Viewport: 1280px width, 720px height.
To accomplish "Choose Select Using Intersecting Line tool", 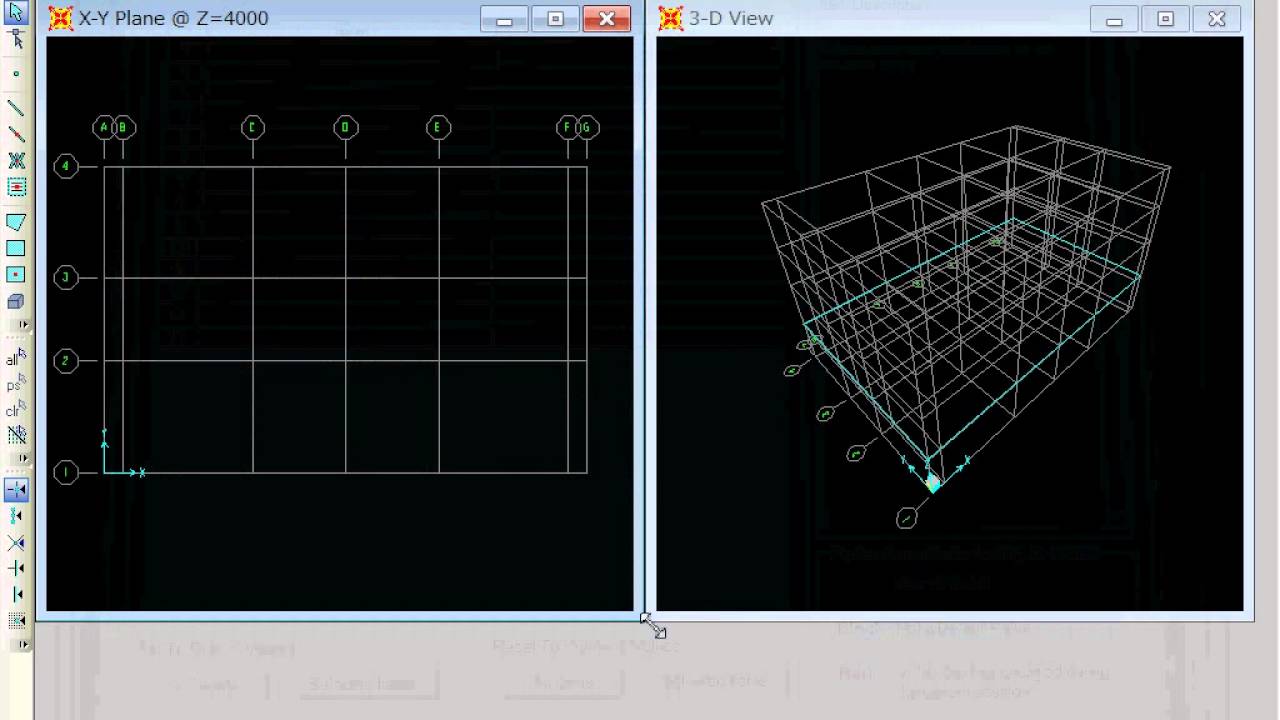I will pos(16,435).
